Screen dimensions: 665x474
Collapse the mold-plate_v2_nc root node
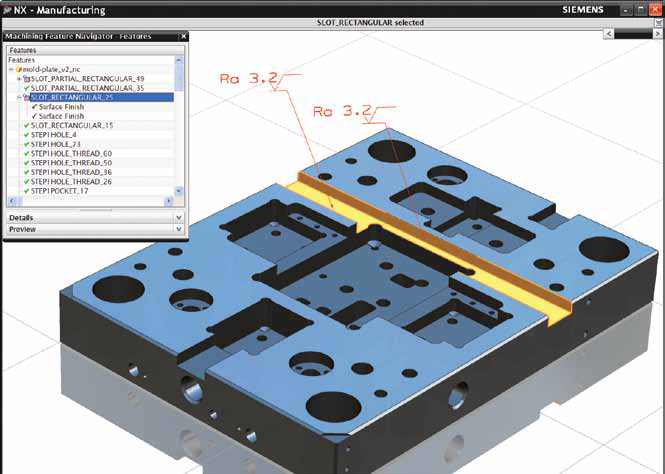pyautogui.click(x=11, y=70)
